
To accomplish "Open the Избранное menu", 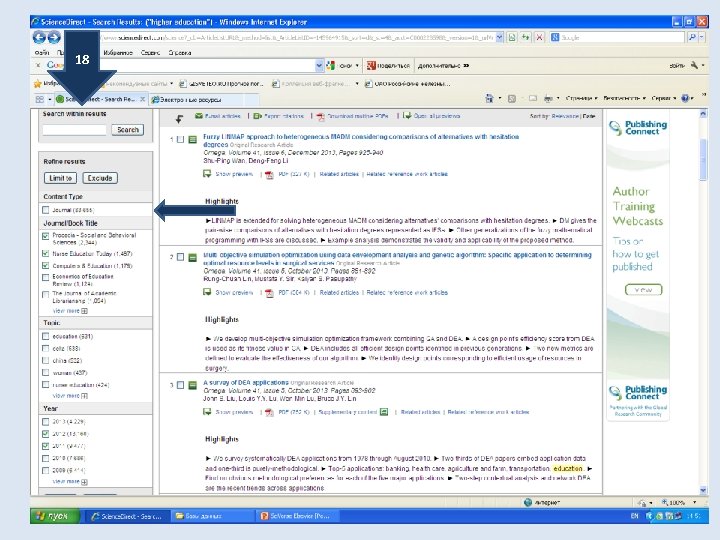I will pos(118,52).
